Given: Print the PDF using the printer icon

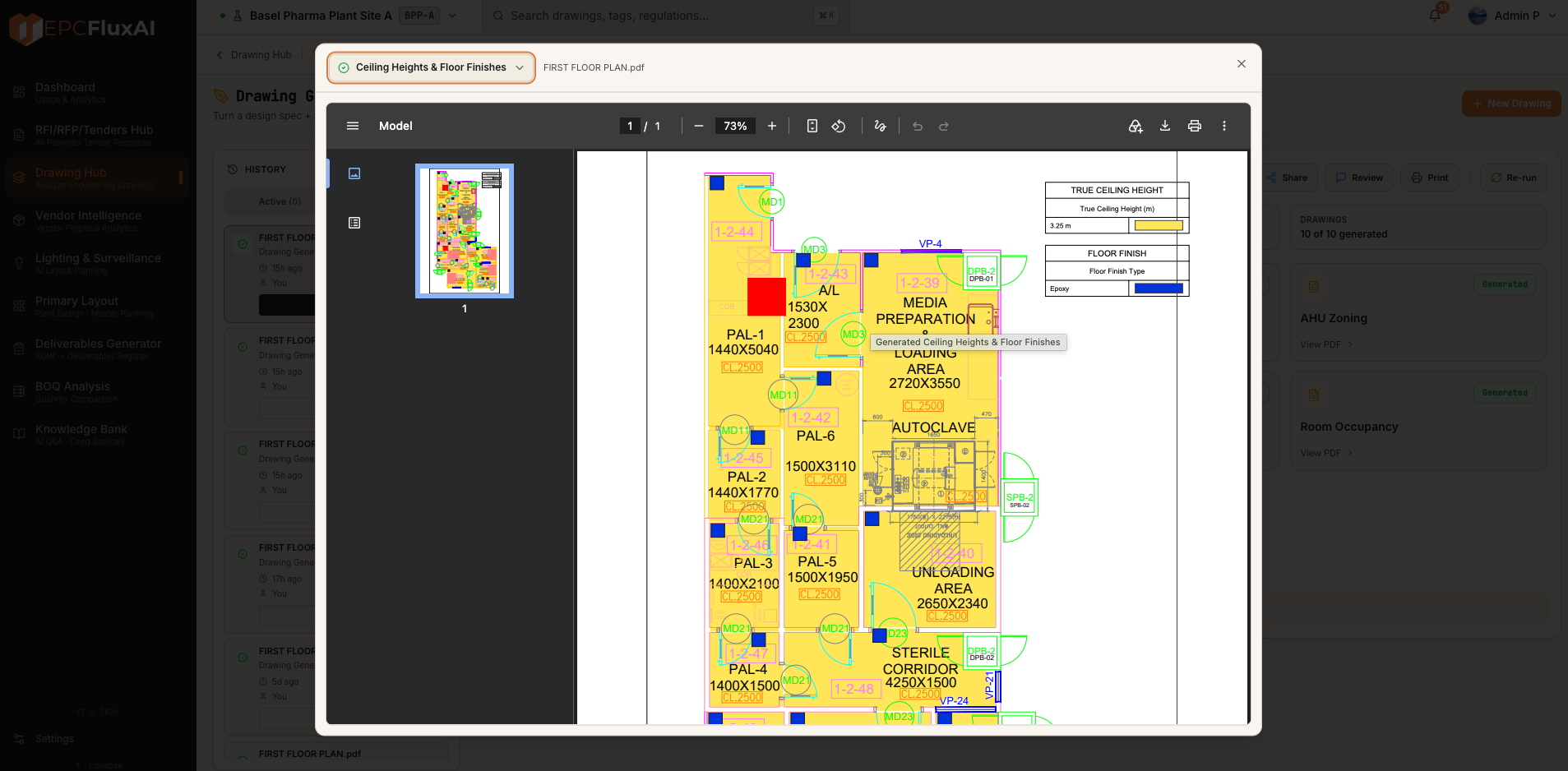Looking at the screenshot, I should click(1195, 126).
